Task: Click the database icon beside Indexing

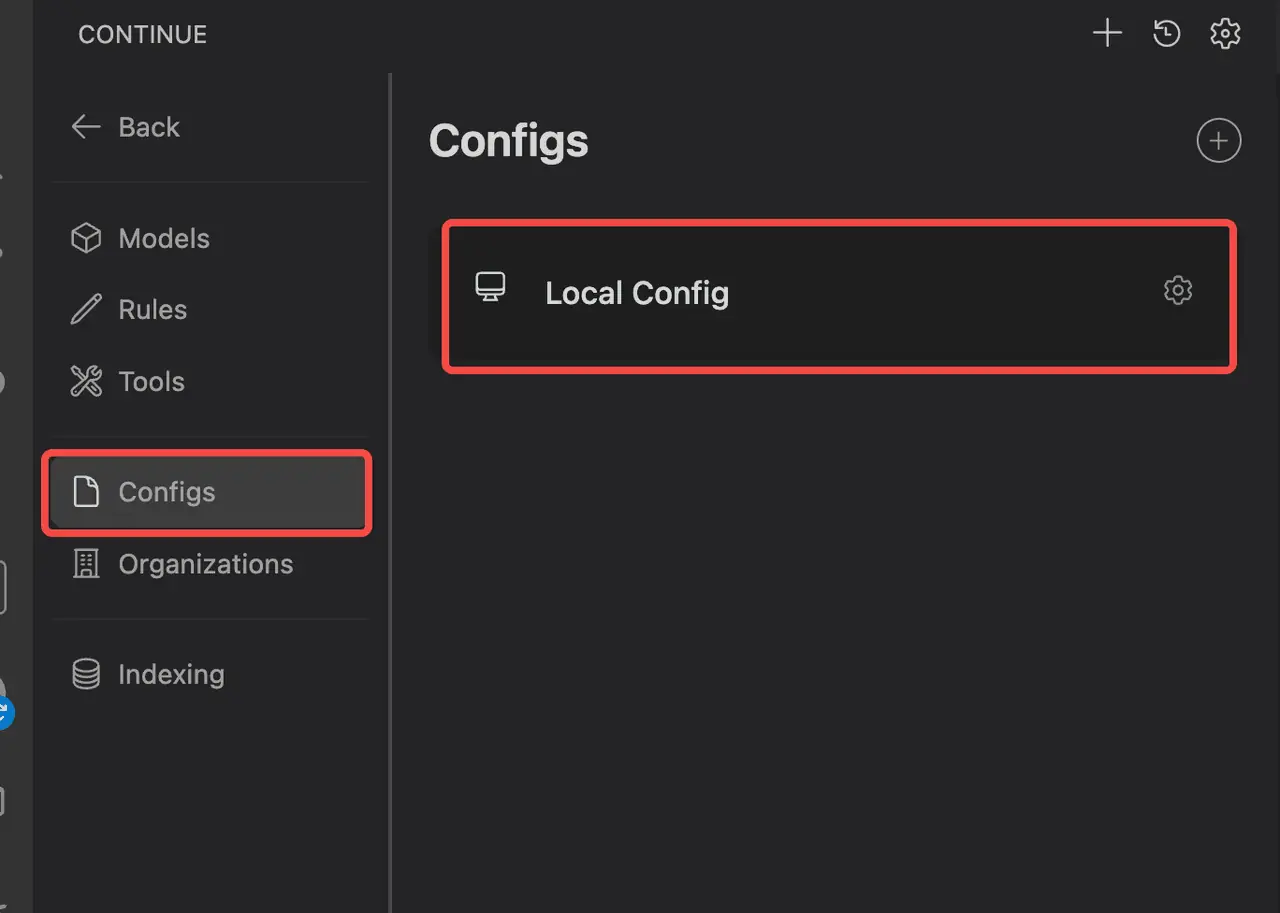Action: click(x=86, y=674)
